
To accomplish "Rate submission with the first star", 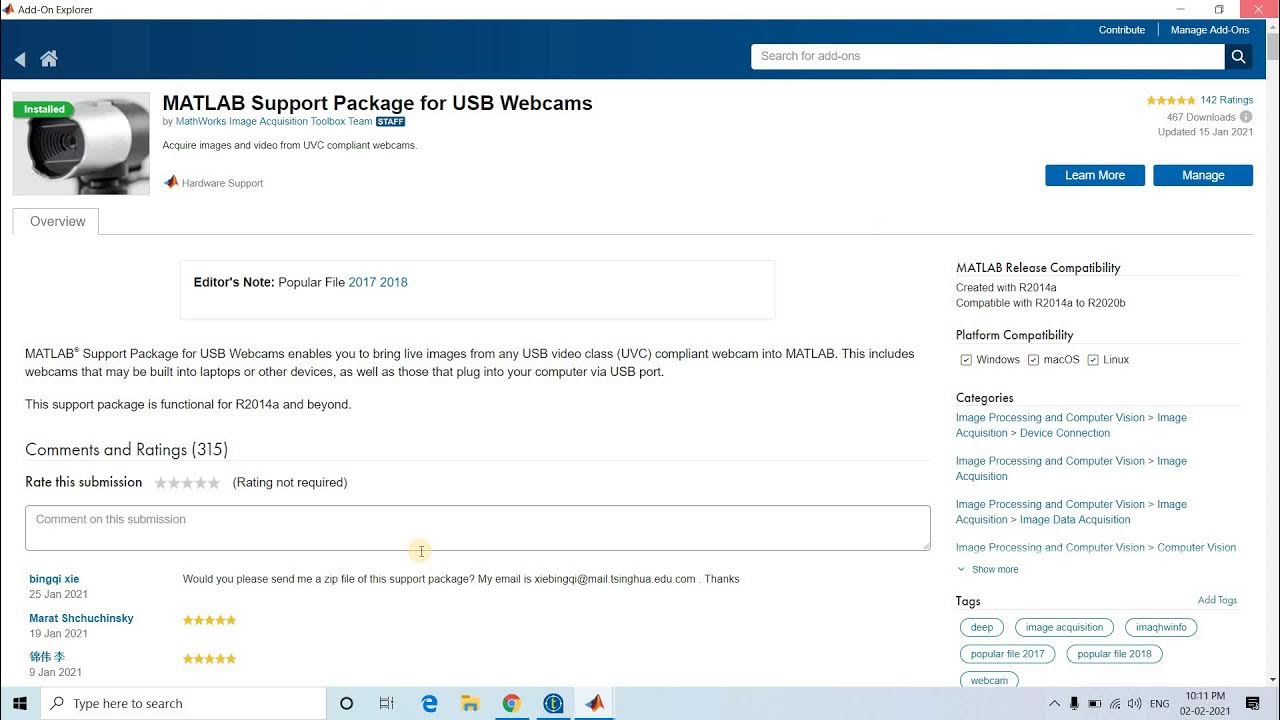I will click(x=161, y=483).
